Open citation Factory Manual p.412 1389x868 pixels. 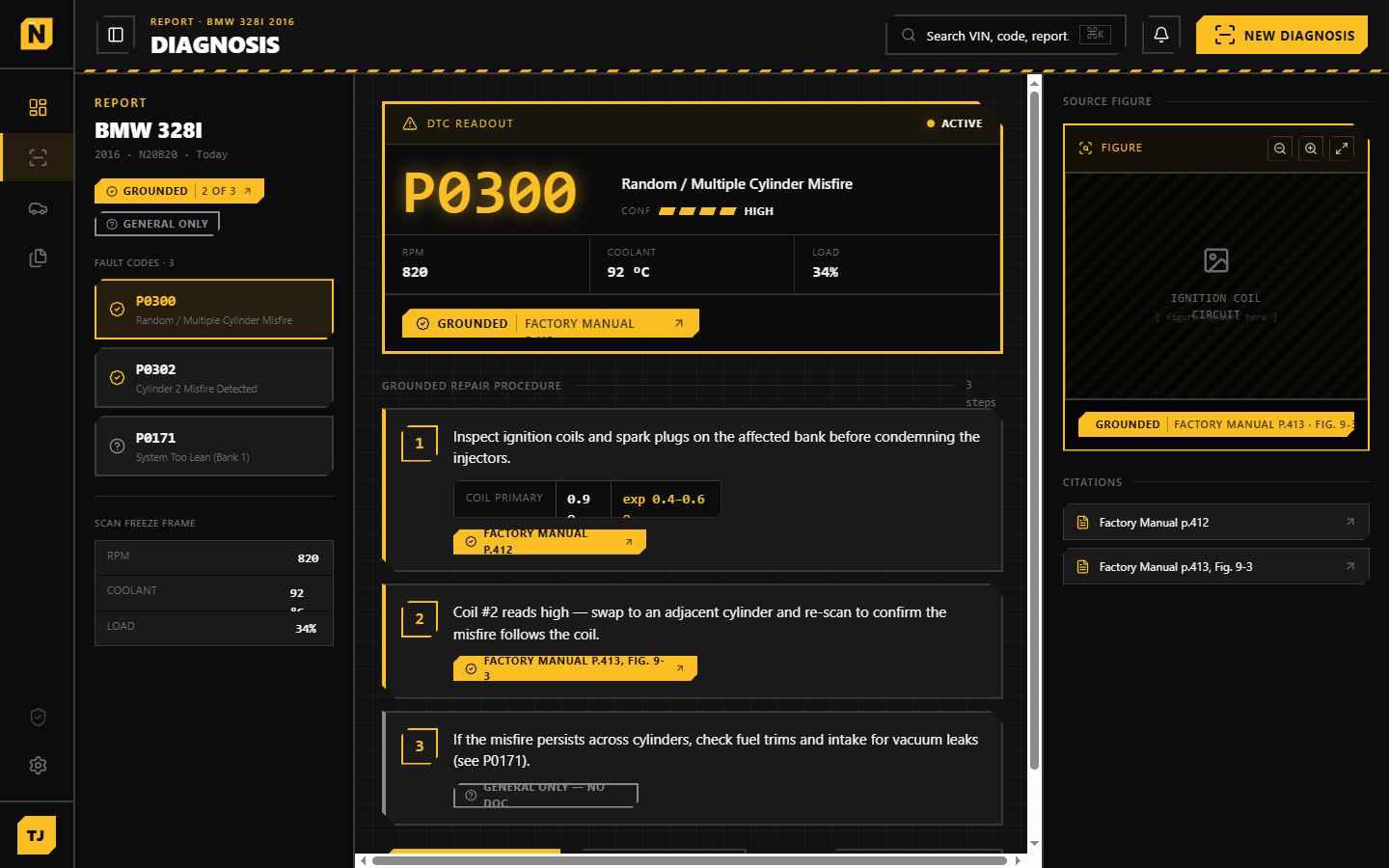1215,523
